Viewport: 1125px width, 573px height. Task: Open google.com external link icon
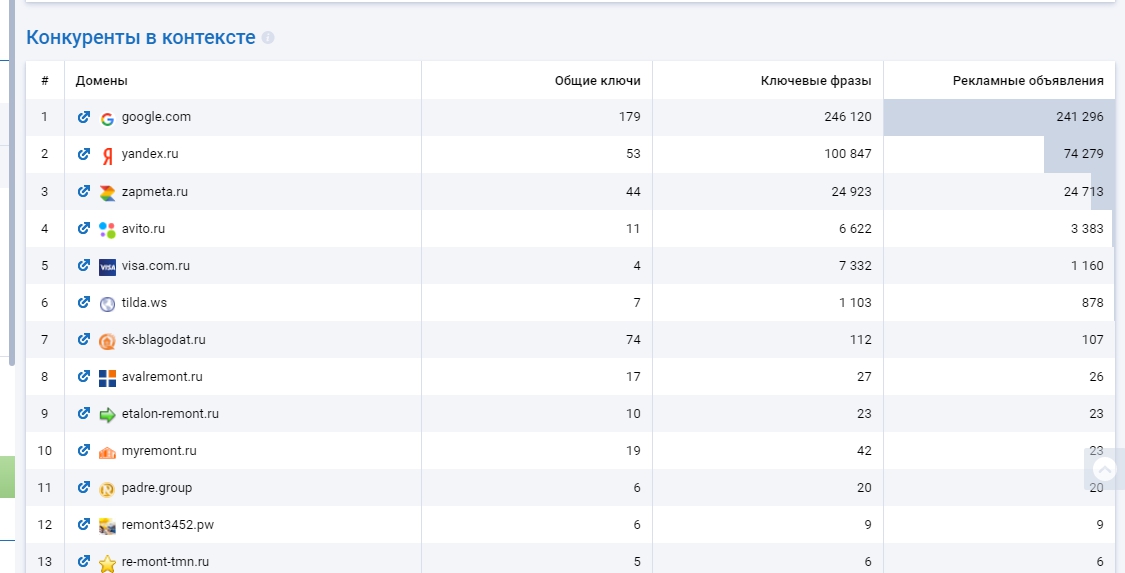pos(84,117)
